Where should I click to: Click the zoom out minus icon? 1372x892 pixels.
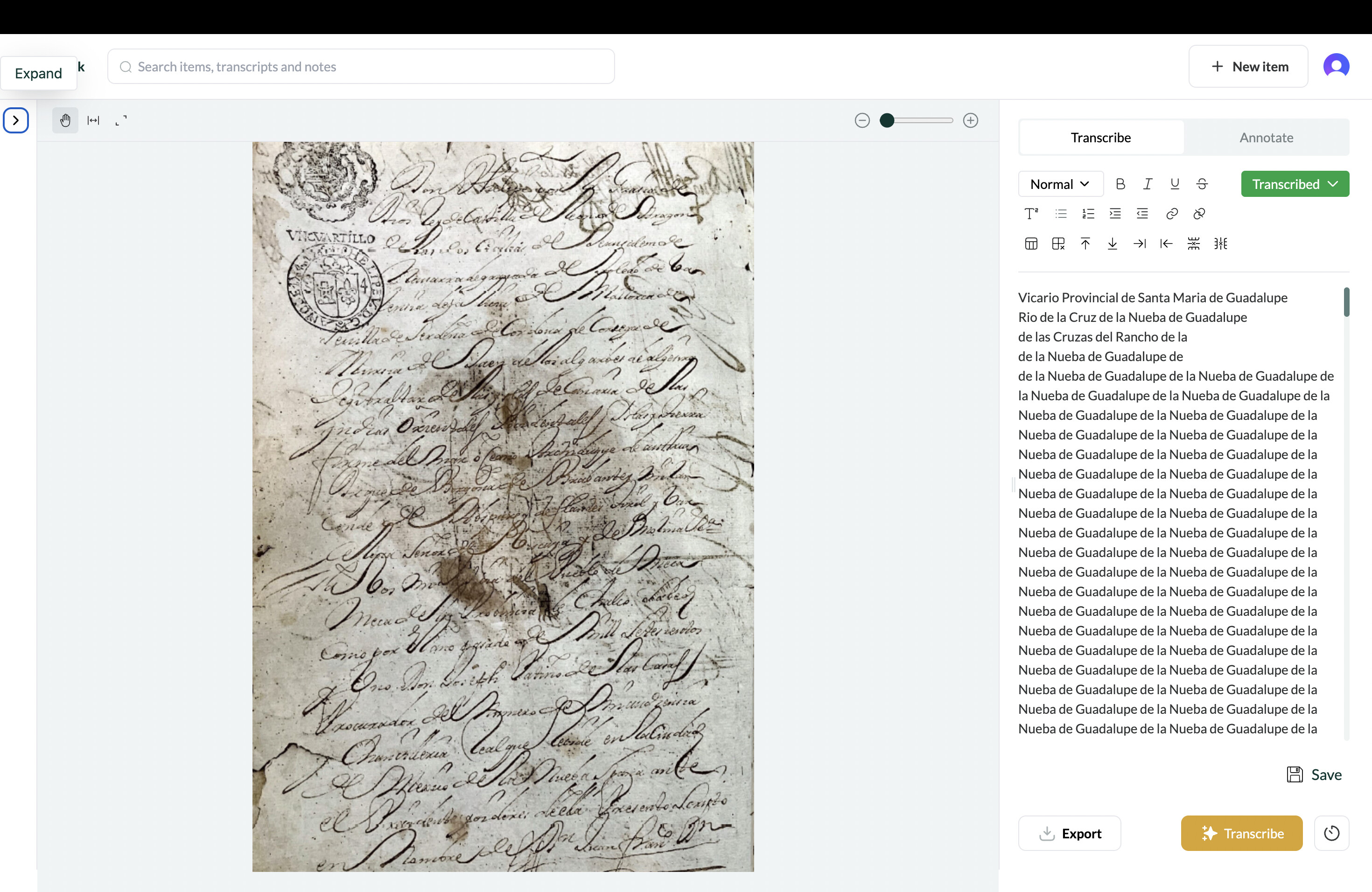coord(862,120)
